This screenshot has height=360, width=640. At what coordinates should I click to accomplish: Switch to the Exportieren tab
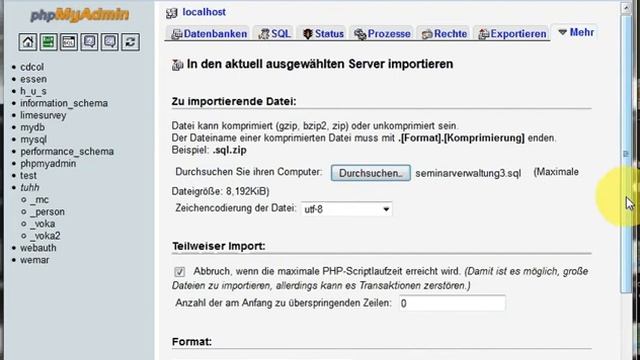[x=512, y=33]
